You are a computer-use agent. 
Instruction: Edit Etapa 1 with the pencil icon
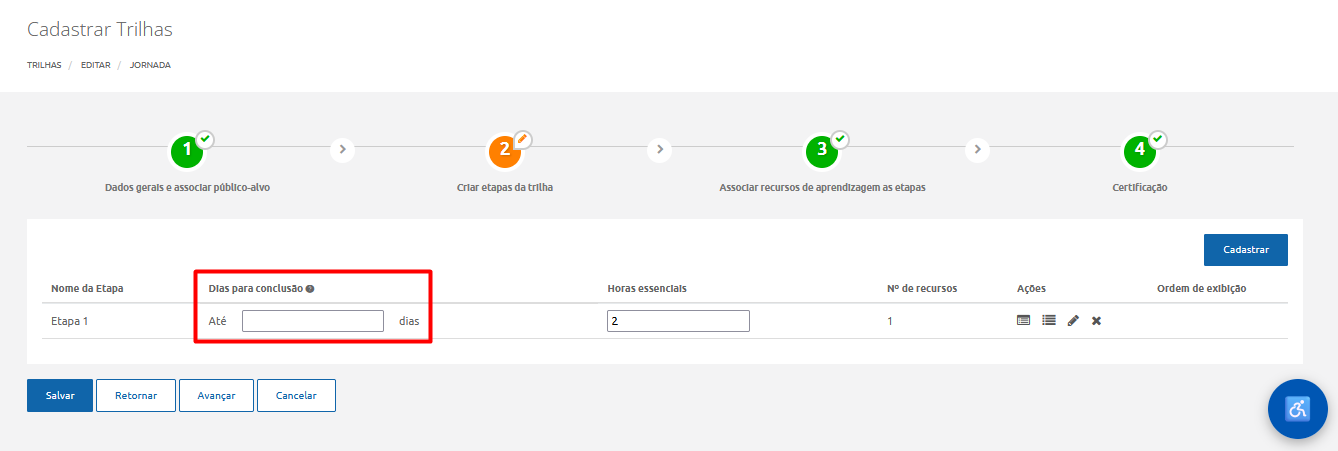point(1073,321)
